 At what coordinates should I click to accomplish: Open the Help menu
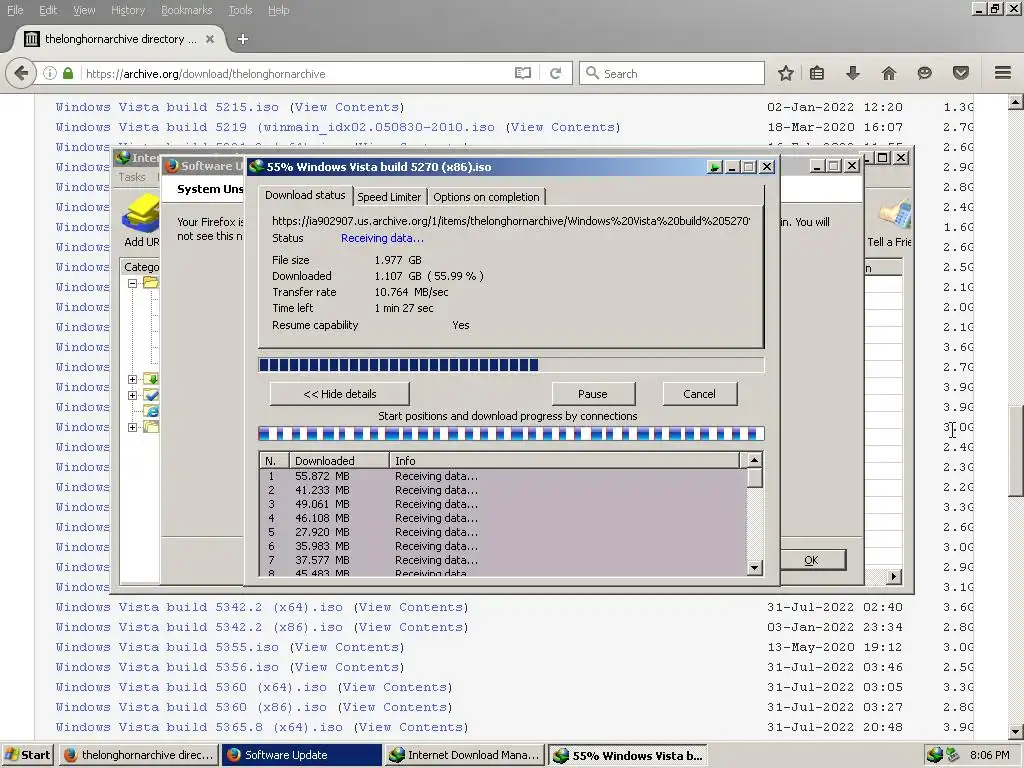click(278, 10)
